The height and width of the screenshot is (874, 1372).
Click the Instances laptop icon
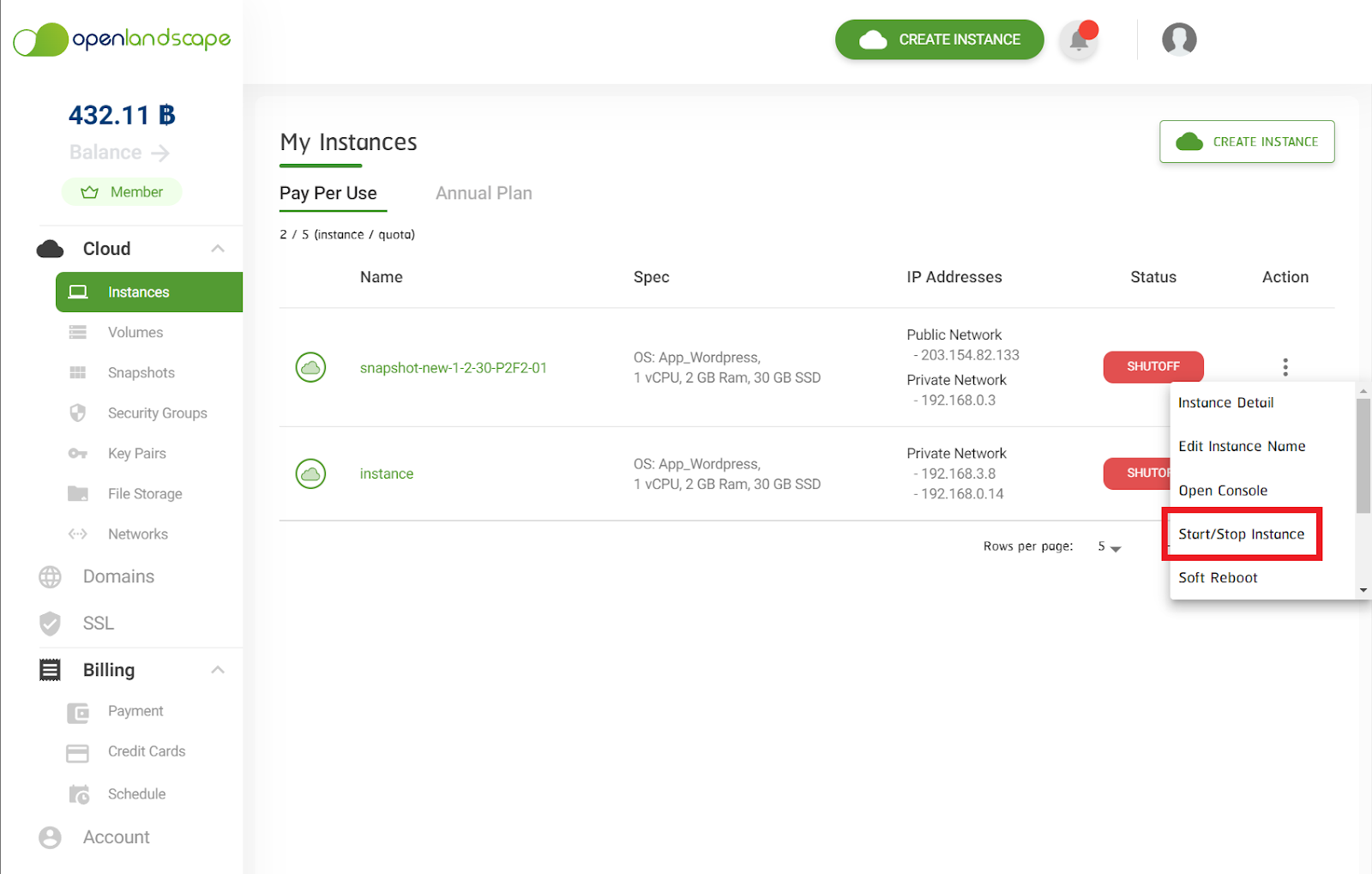tap(78, 292)
